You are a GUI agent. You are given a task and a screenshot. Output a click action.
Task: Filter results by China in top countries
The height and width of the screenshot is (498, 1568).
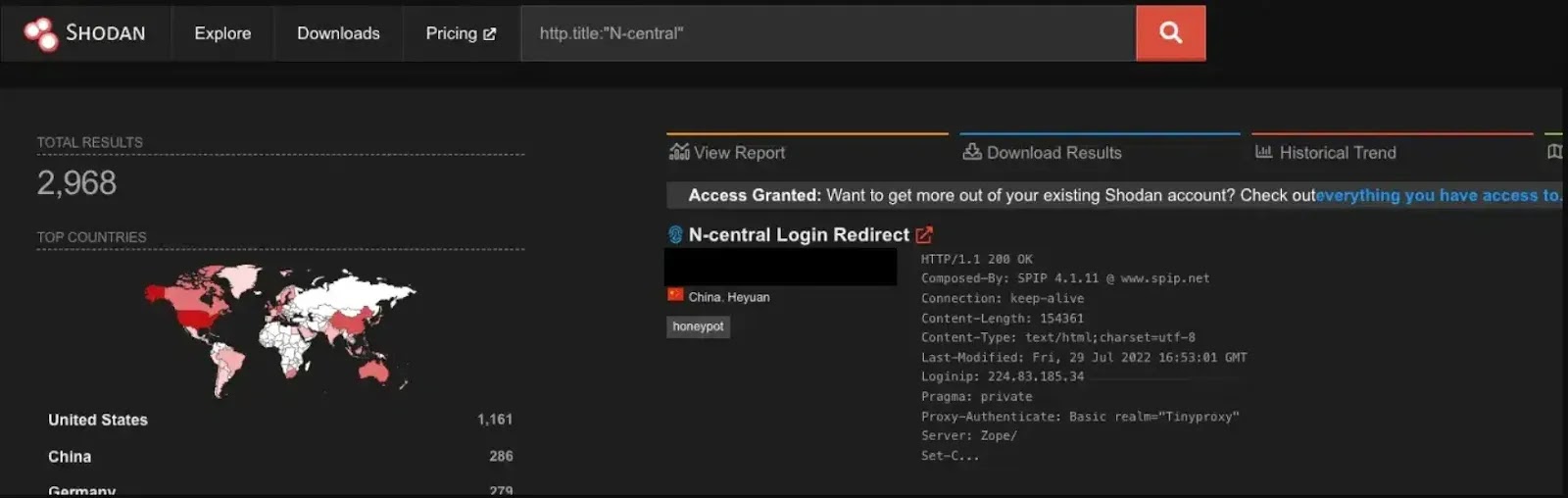coord(70,457)
